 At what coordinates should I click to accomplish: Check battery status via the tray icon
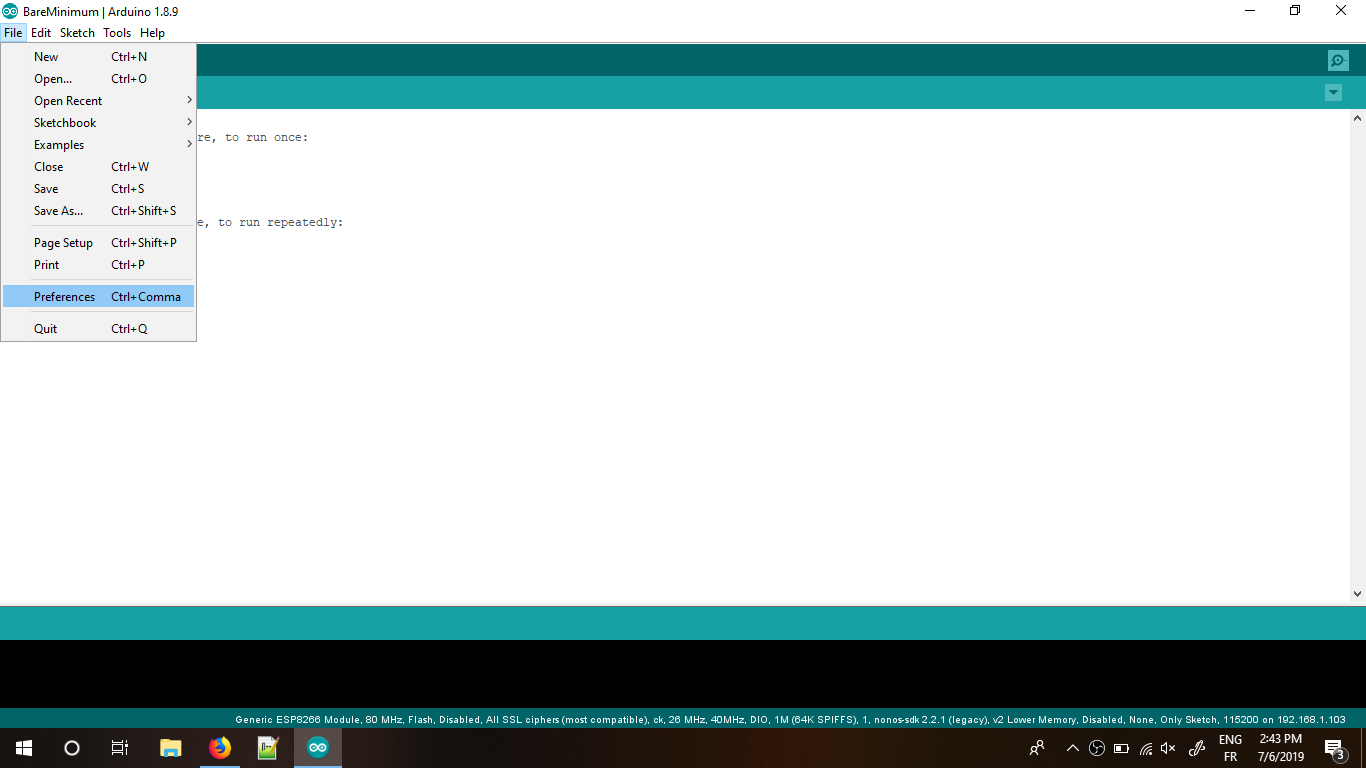pos(1122,747)
